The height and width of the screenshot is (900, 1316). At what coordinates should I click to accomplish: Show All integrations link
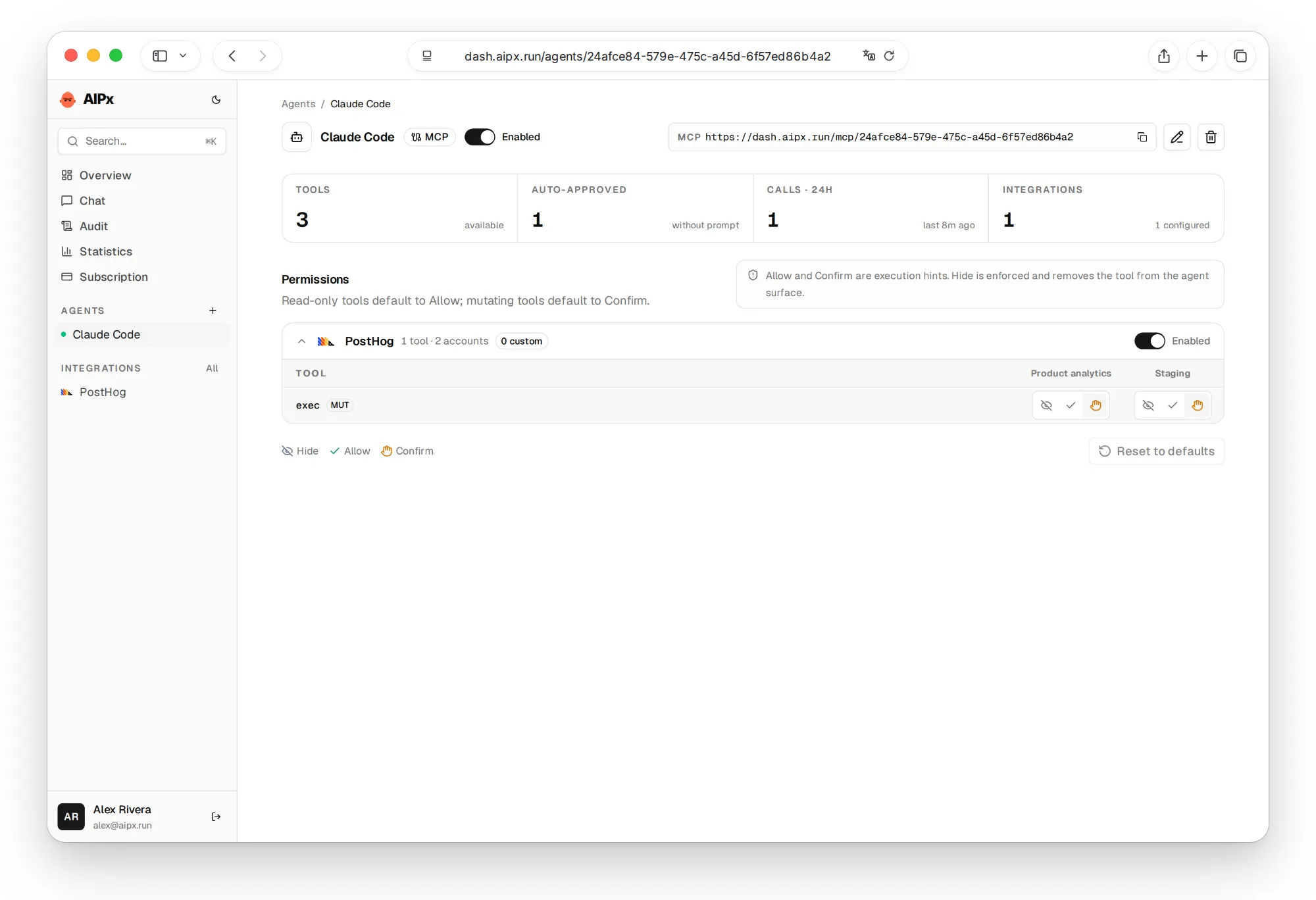click(x=212, y=368)
